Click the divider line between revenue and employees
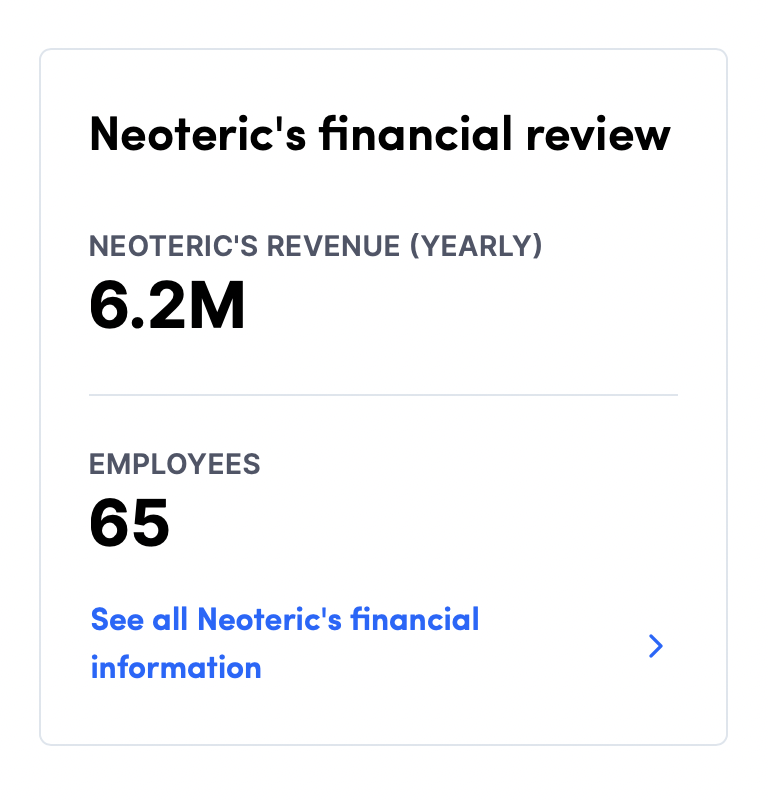Viewport: 768px width, 800px height. [x=383, y=394]
